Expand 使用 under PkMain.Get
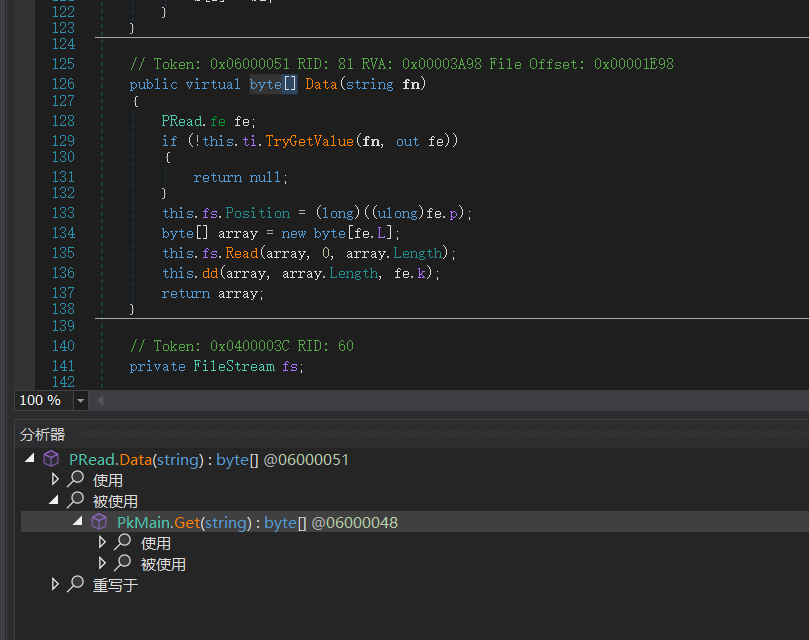The image size is (809, 640). click(102, 542)
